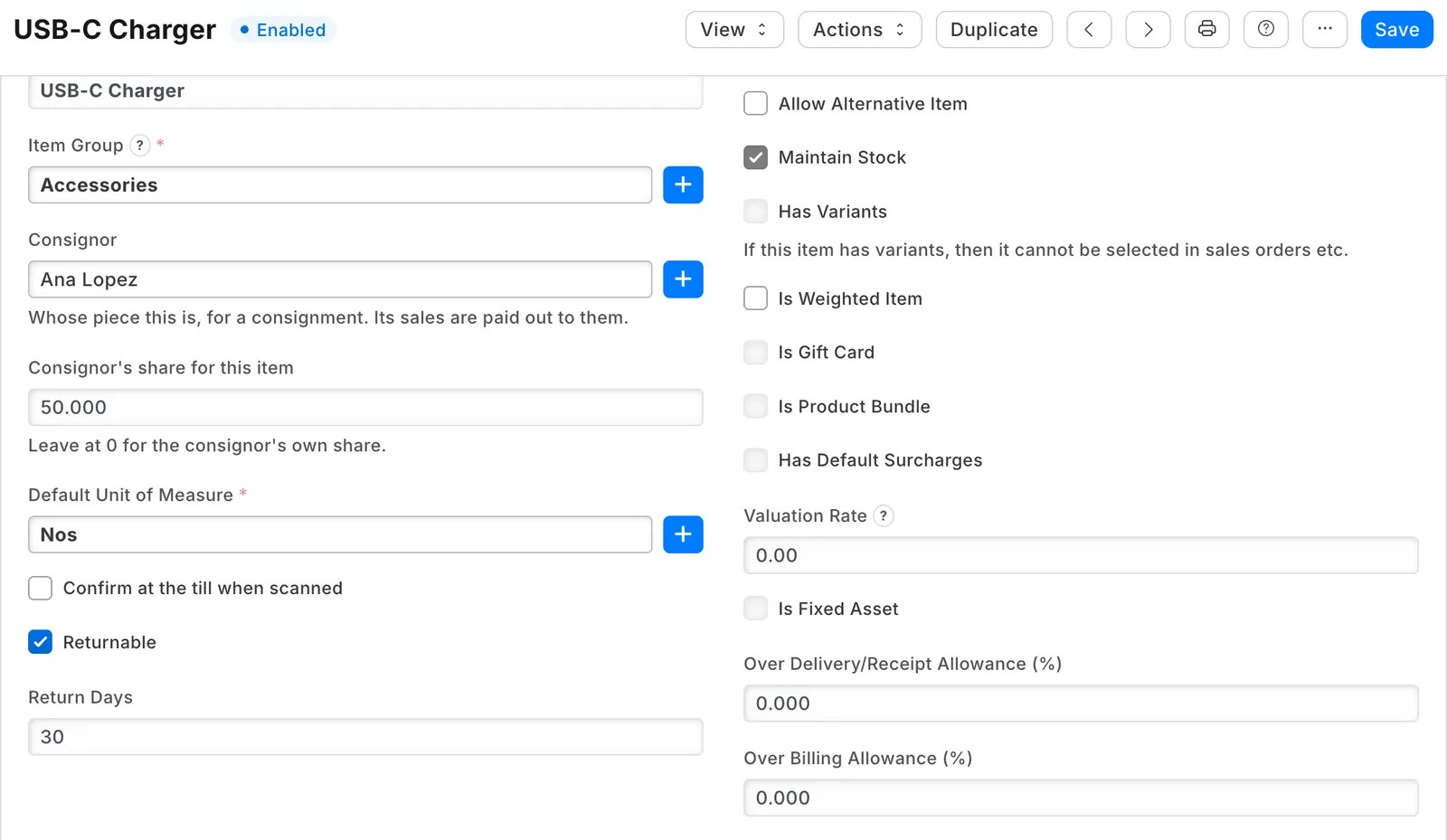The image size is (1447, 840).
Task: Open the Item Group Accessories combo box
Action: pos(340,184)
